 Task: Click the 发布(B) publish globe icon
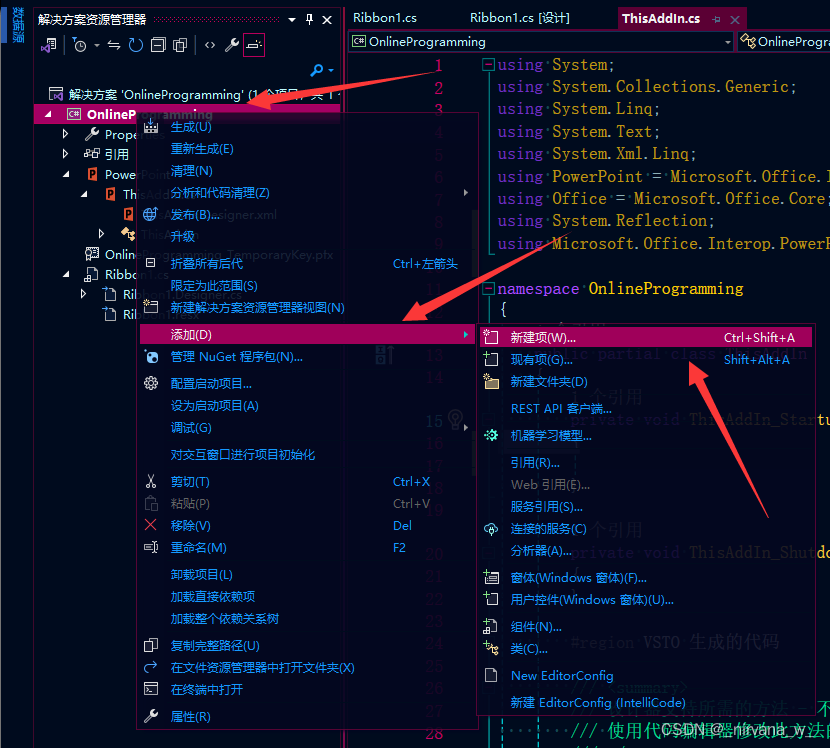[150, 214]
